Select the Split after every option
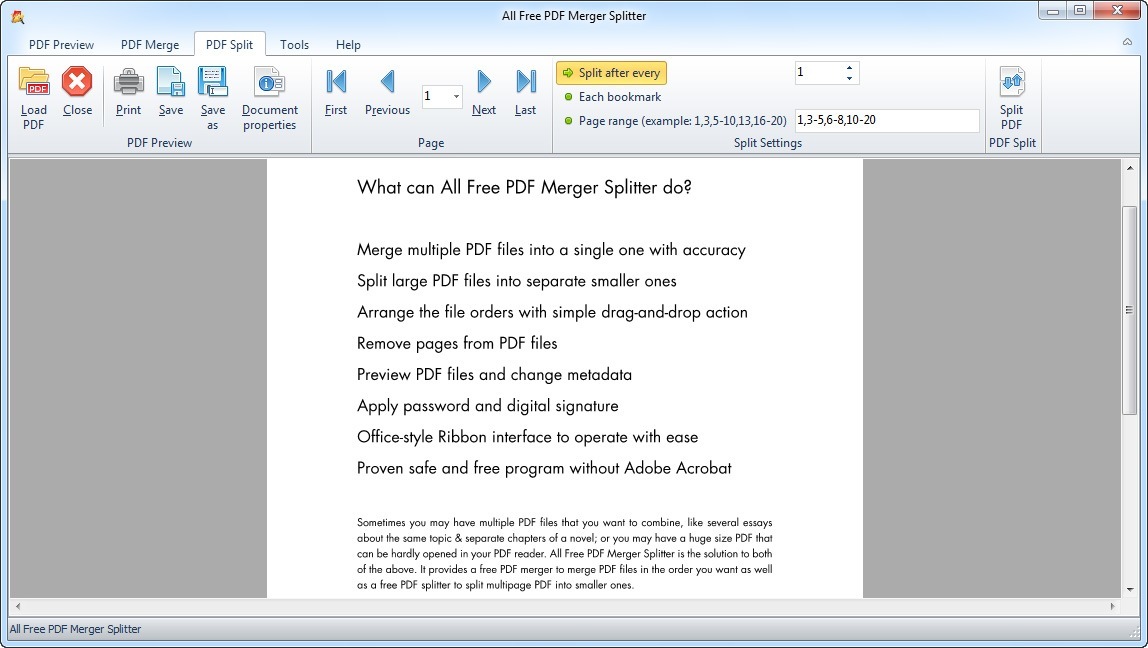The height and width of the screenshot is (648, 1148). coord(611,72)
